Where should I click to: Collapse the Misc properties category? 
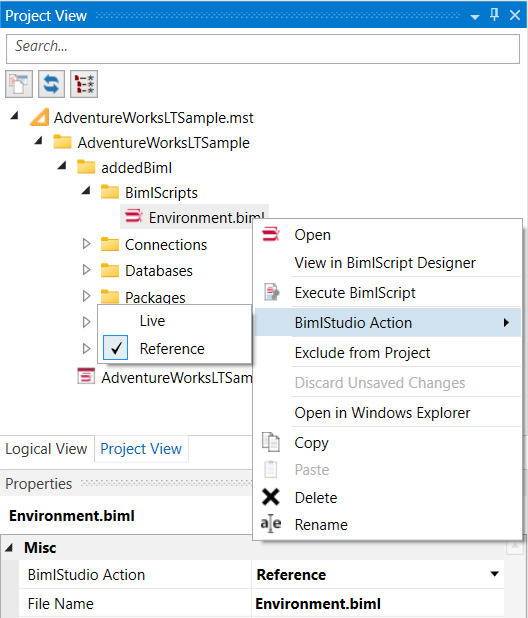pyautogui.click(x=9, y=547)
